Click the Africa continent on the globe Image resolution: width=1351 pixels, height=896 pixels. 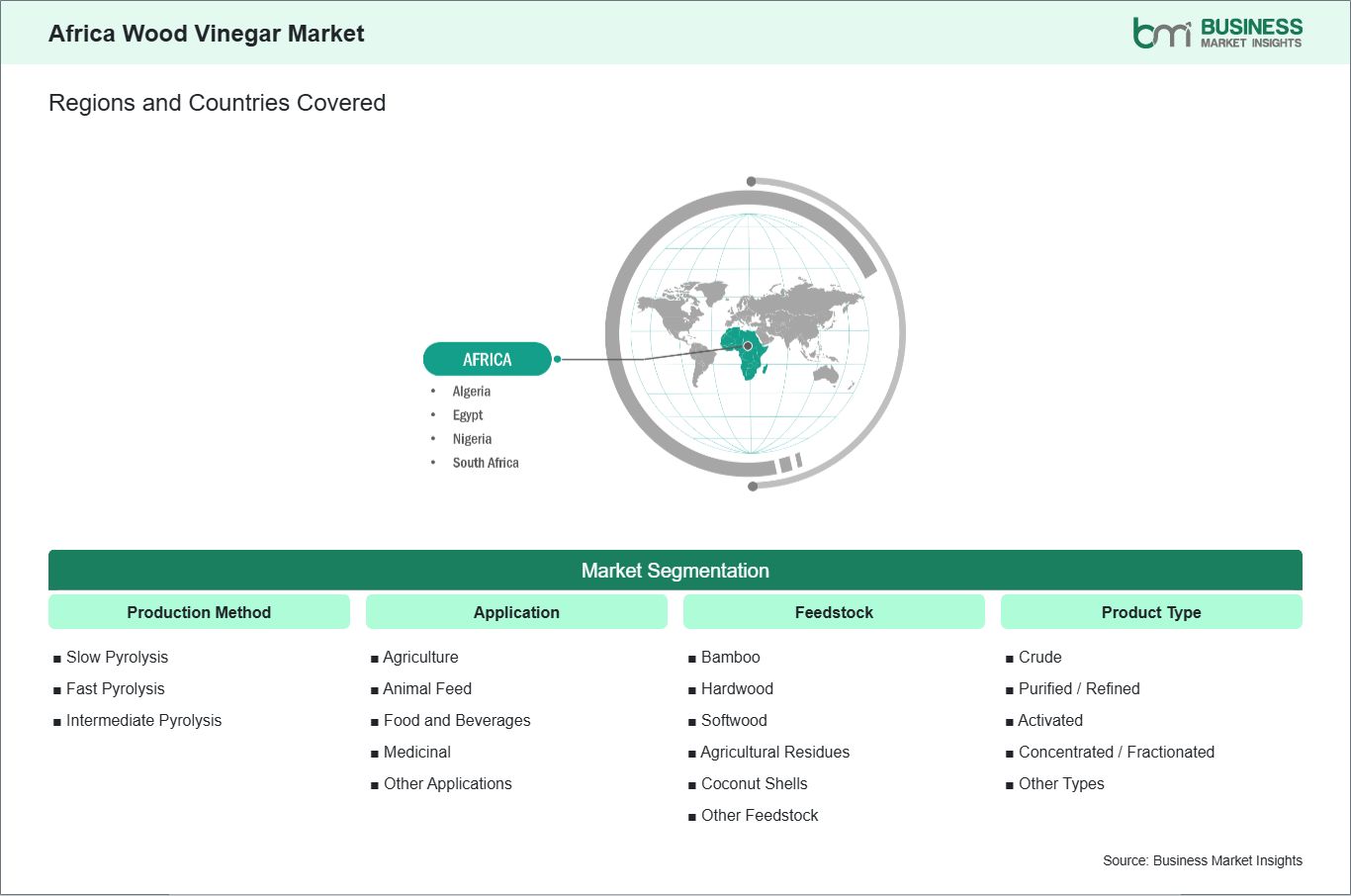point(747,352)
